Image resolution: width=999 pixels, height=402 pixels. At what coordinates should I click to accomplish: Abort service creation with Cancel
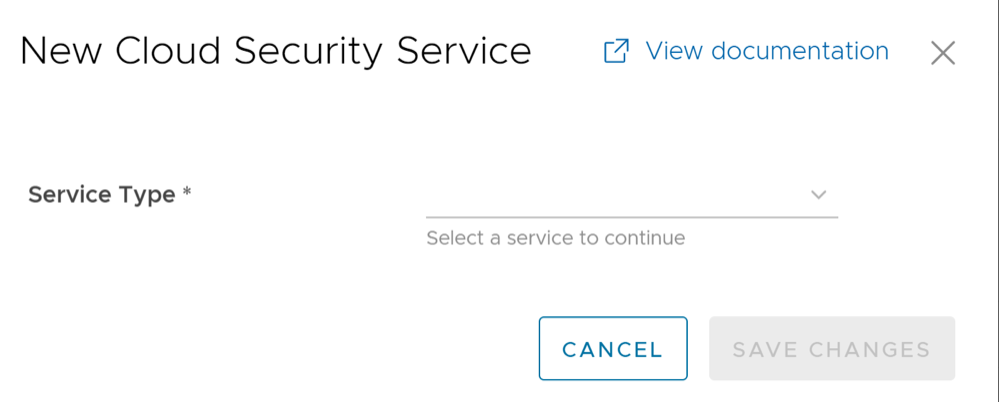pyautogui.click(x=612, y=349)
